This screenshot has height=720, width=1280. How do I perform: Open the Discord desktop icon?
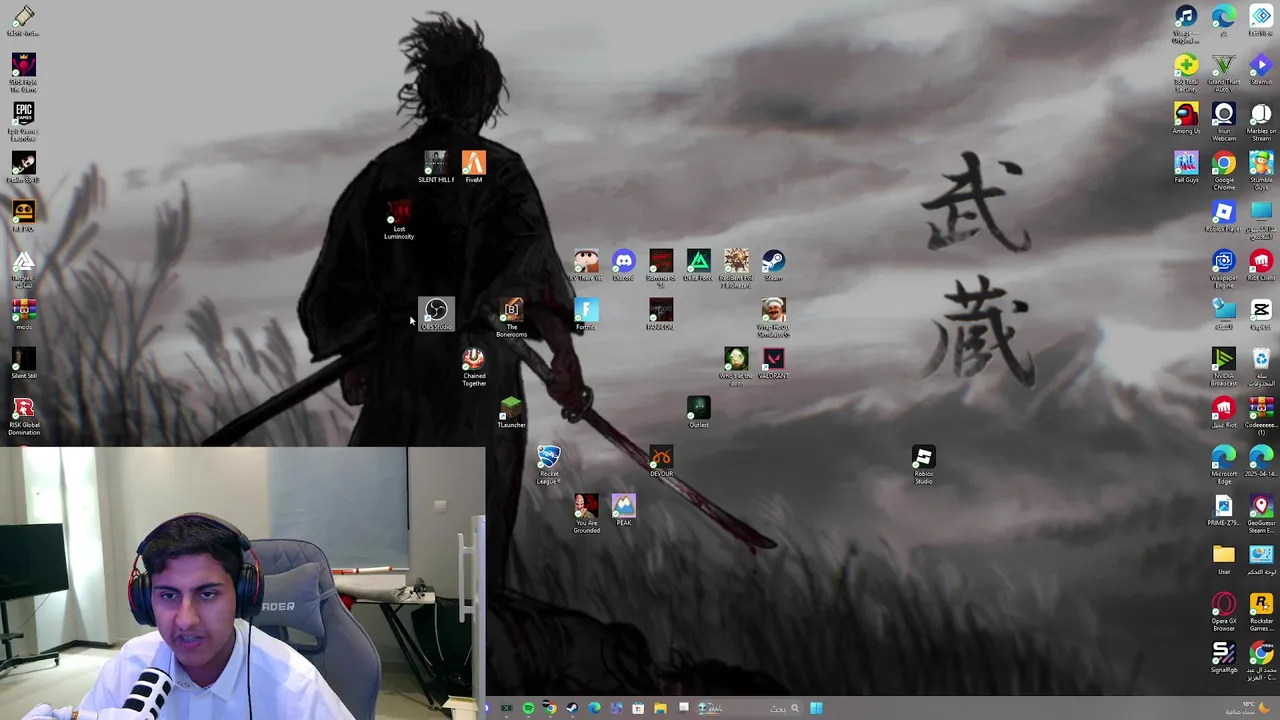point(623,265)
